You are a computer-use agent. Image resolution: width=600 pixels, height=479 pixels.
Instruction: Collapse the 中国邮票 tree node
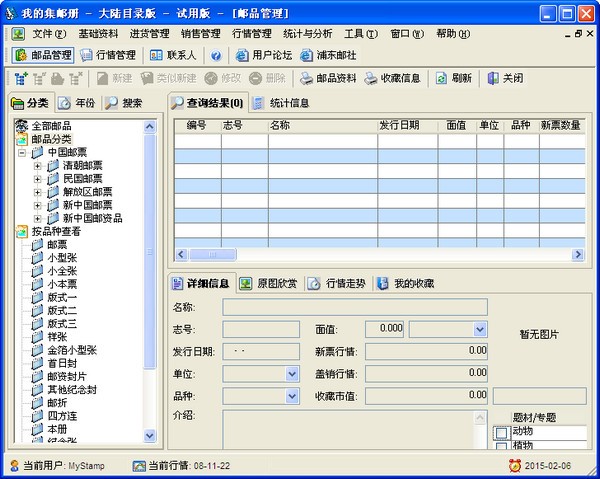point(23,153)
